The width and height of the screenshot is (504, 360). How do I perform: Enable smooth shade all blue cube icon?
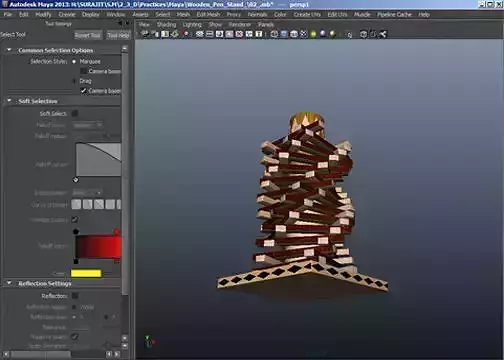[x=284, y=34]
